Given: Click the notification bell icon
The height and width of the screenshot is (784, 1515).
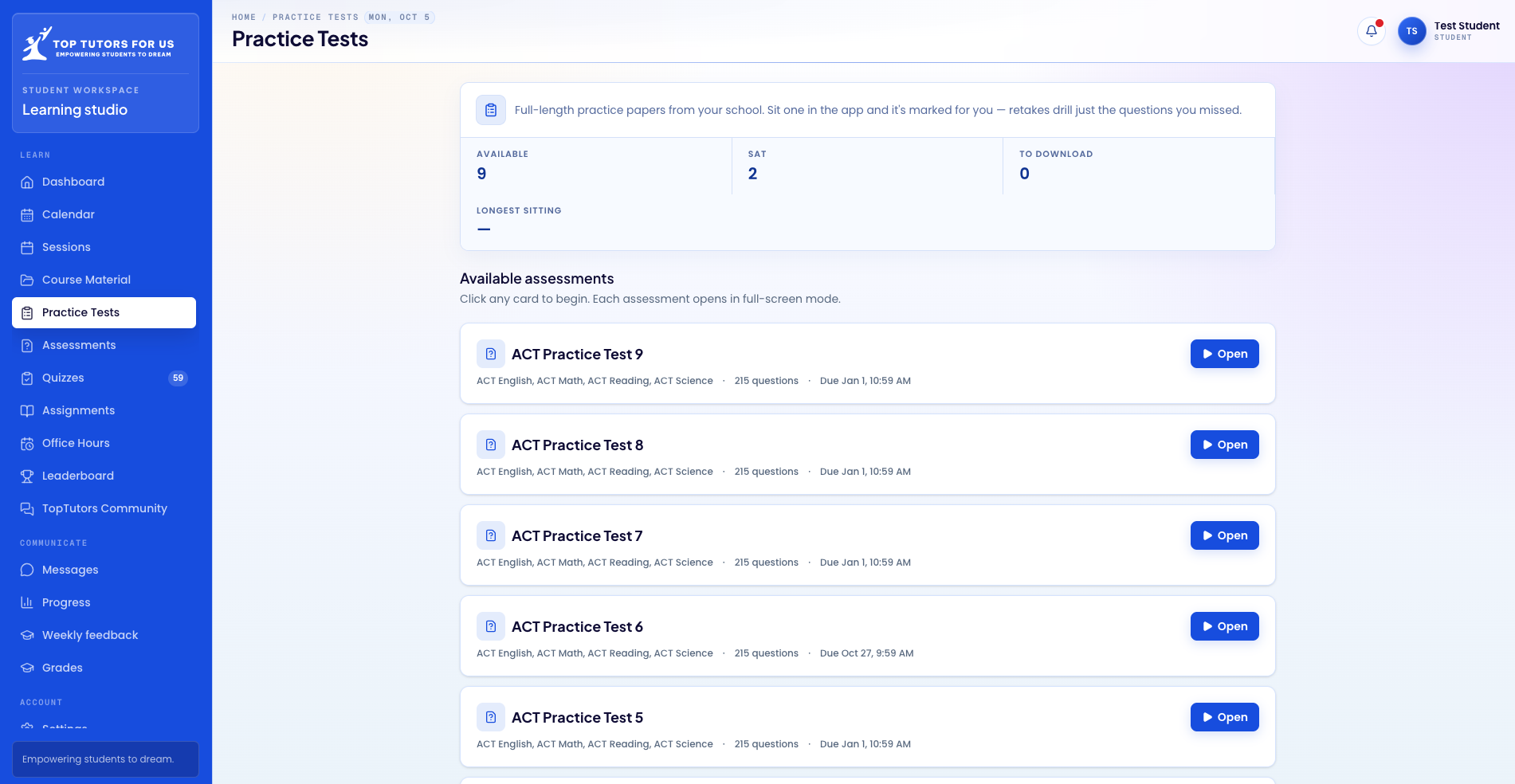Looking at the screenshot, I should point(1372,31).
